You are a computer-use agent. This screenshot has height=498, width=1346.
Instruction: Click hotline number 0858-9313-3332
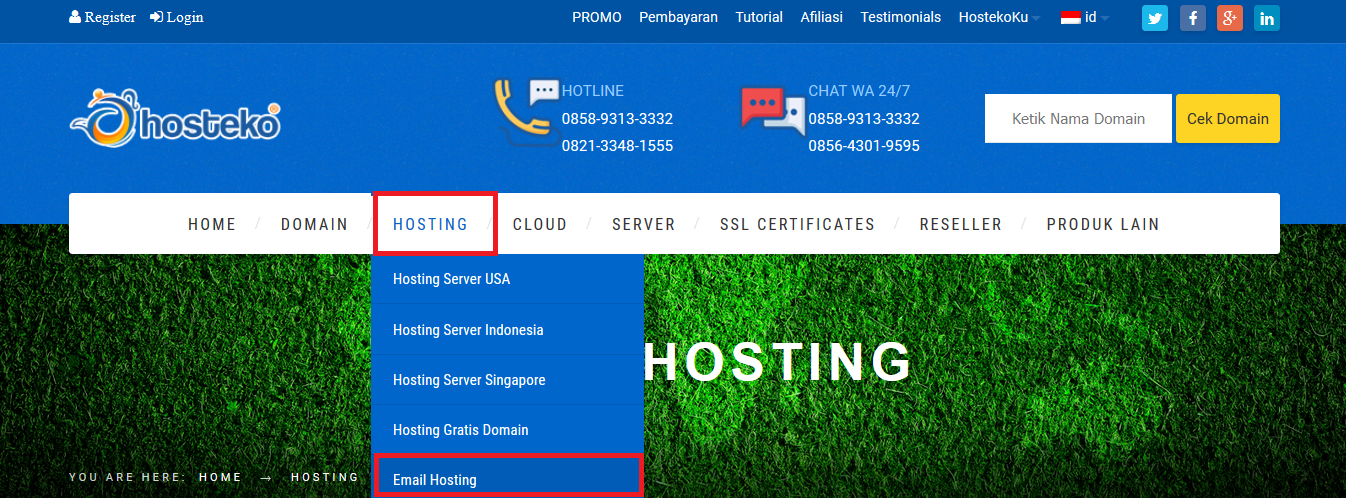click(617, 118)
